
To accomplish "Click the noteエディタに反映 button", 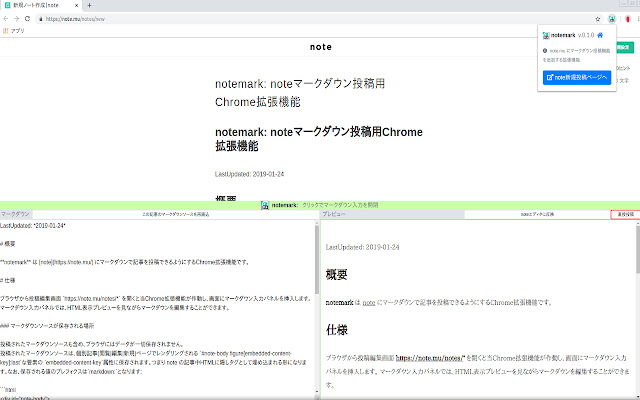I will coord(543,214).
